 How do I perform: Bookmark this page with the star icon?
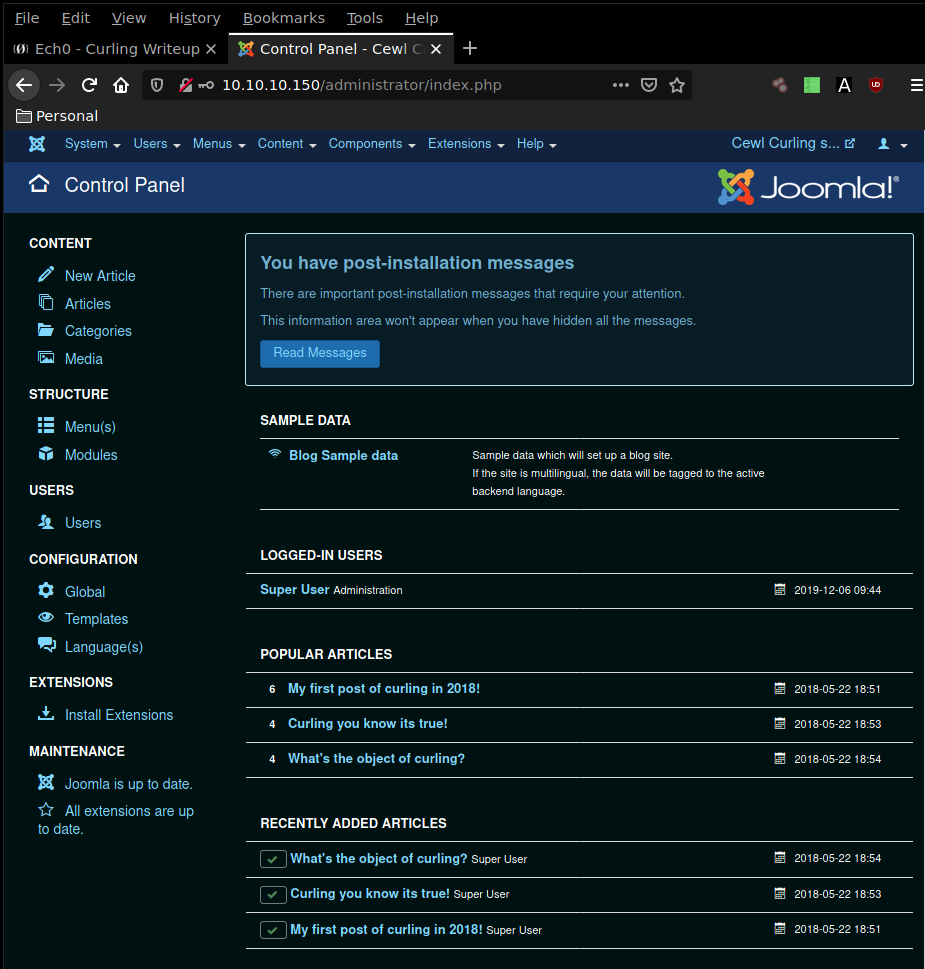click(x=677, y=85)
